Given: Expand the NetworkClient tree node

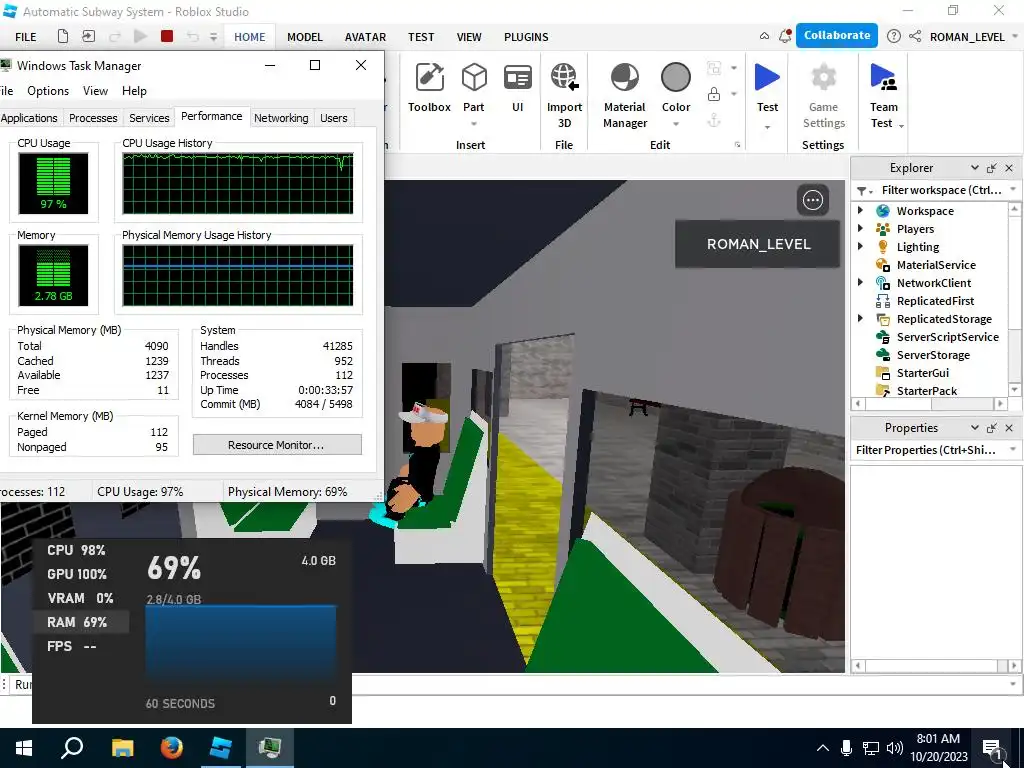Looking at the screenshot, I should (x=860, y=282).
